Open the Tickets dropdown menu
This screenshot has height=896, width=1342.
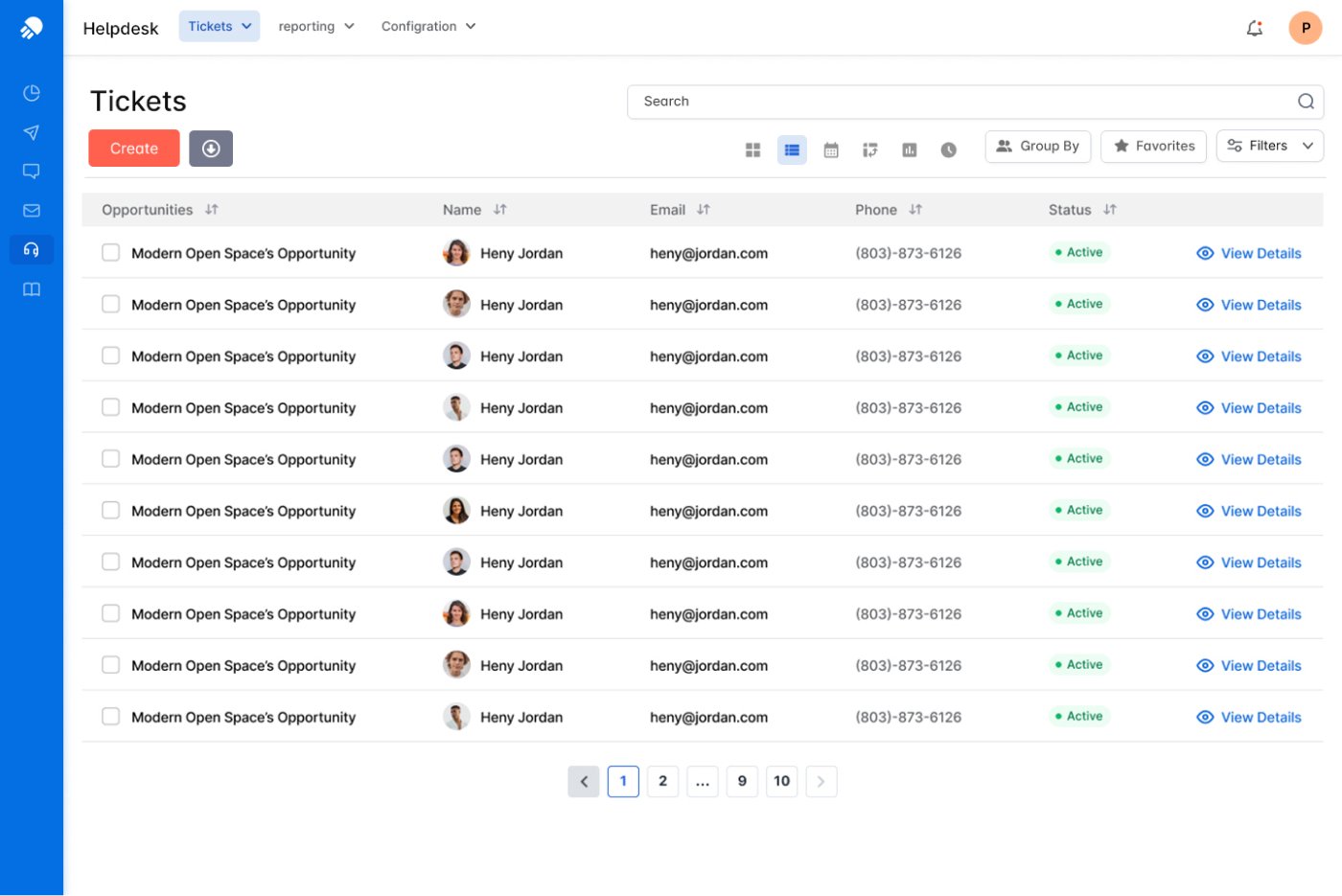(220, 27)
